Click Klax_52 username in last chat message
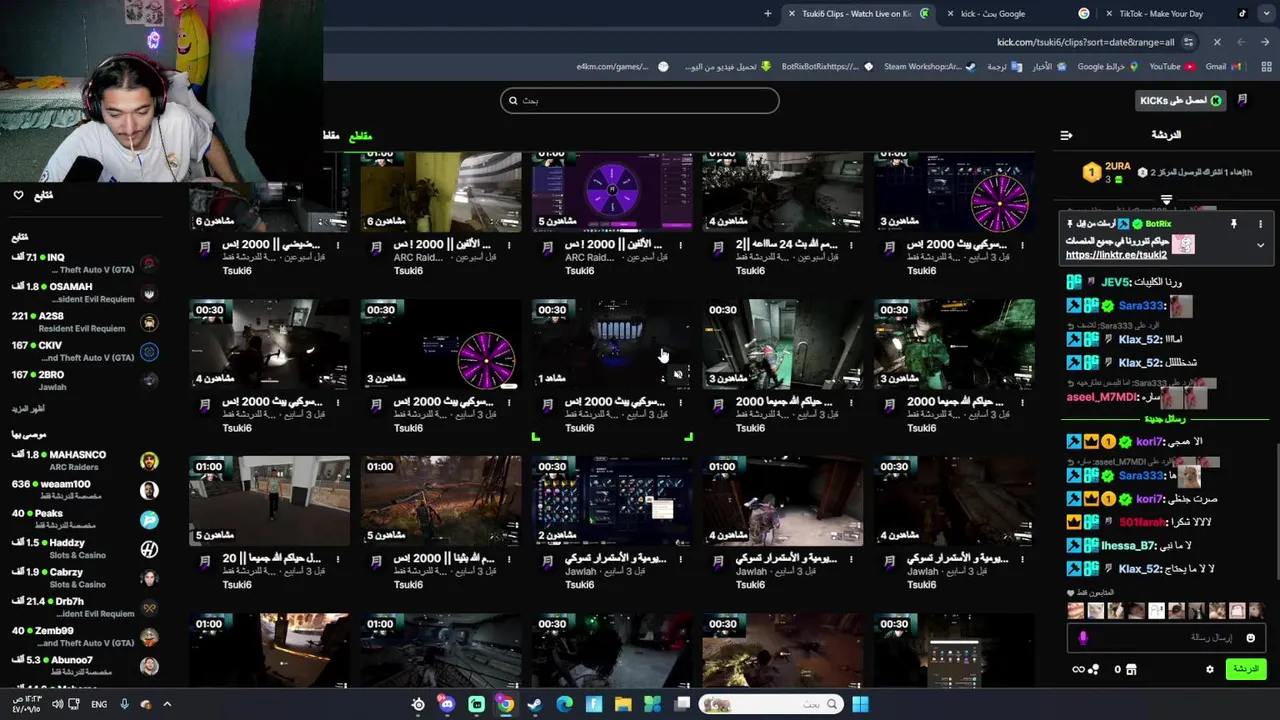 [x=1140, y=569]
